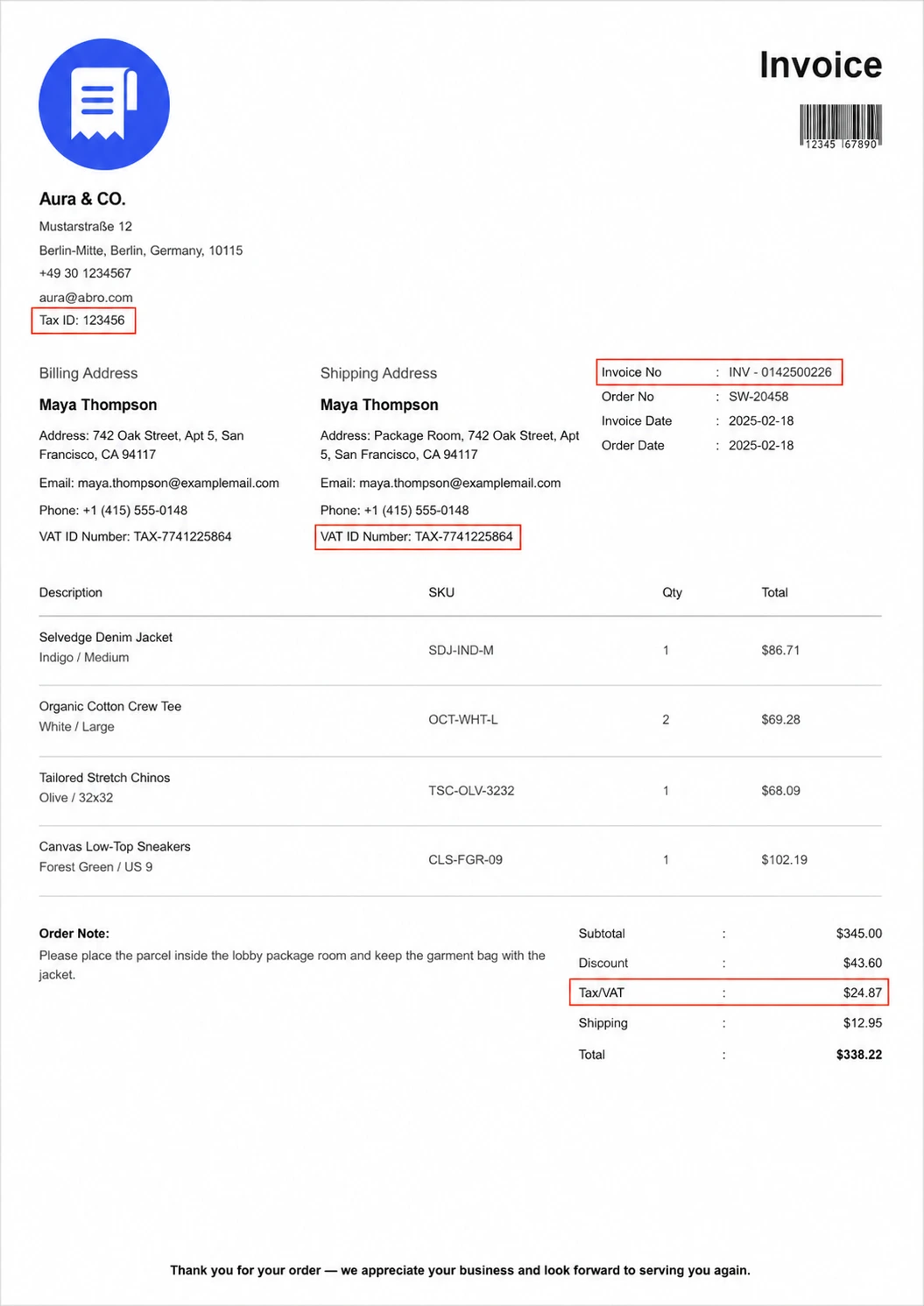
Task: Click the Description column header
Action: pyautogui.click(x=71, y=593)
